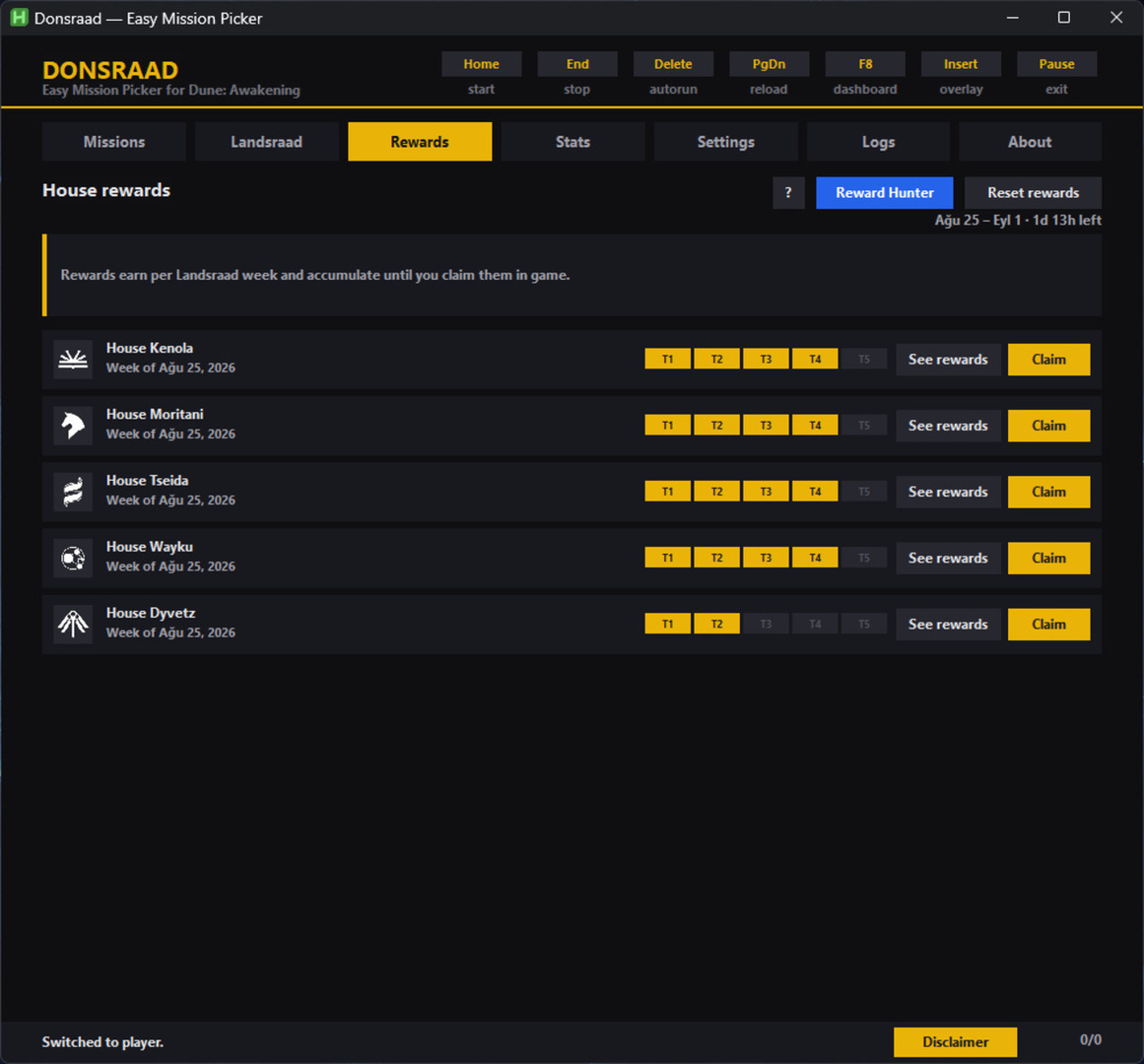Click the DONSRAAD logo title
Image resolution: width=1144 pixels, height=1064 pixels.
pos(110,70)
